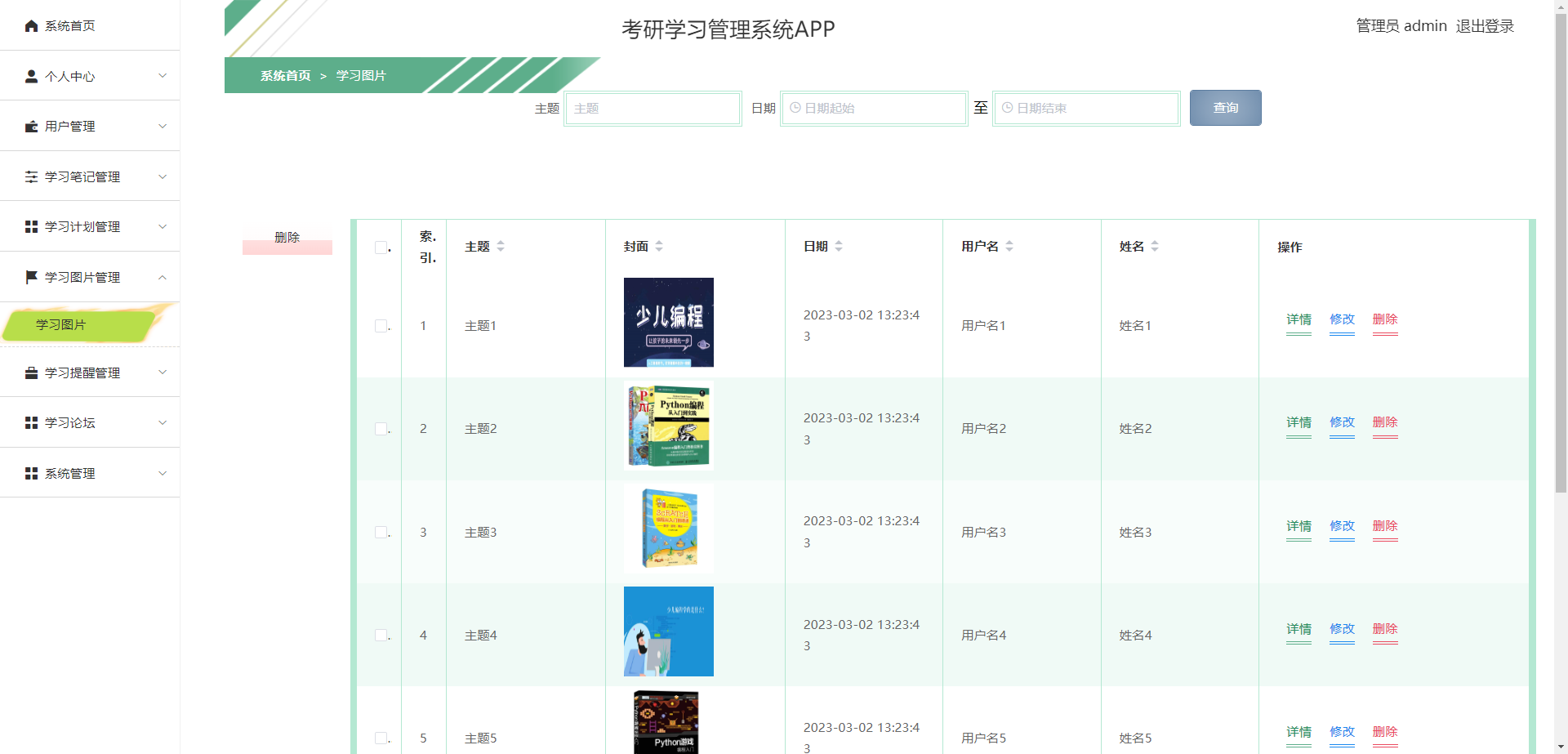Viewport: 1568px width, 754px height.
Task: Open the blue cover thumbnail in row 4
Action: (x=669, y=631)
